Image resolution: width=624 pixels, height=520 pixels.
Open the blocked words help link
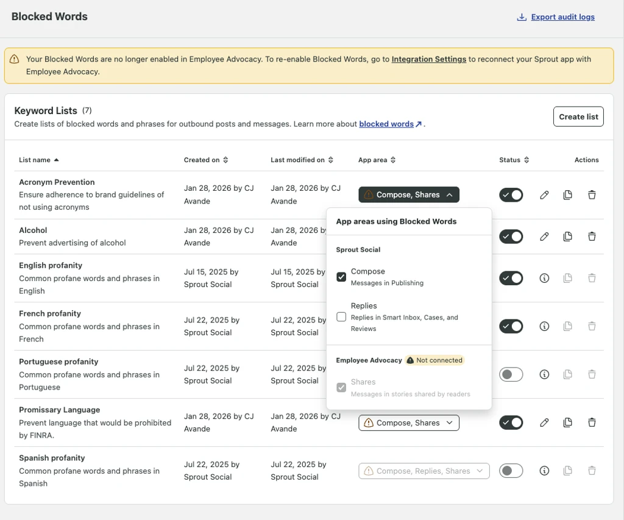click(x=390, y=124)
